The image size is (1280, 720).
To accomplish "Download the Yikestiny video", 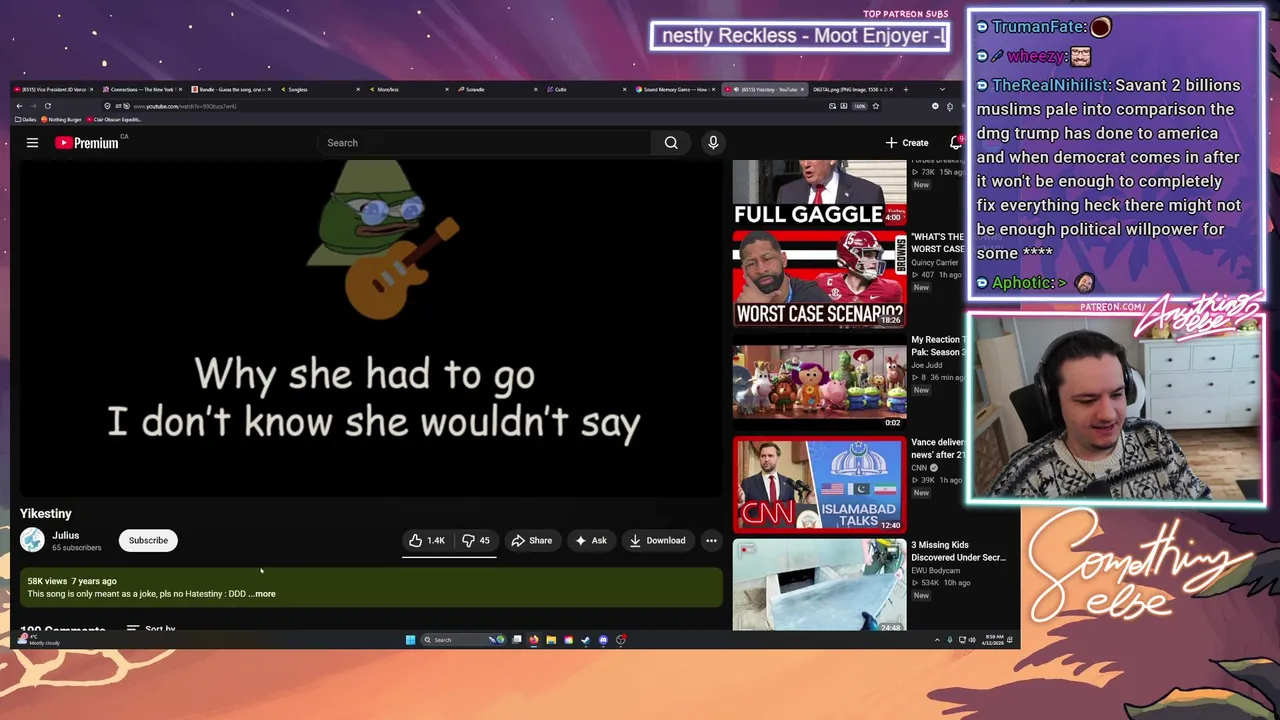I will [x=657, y=540].
